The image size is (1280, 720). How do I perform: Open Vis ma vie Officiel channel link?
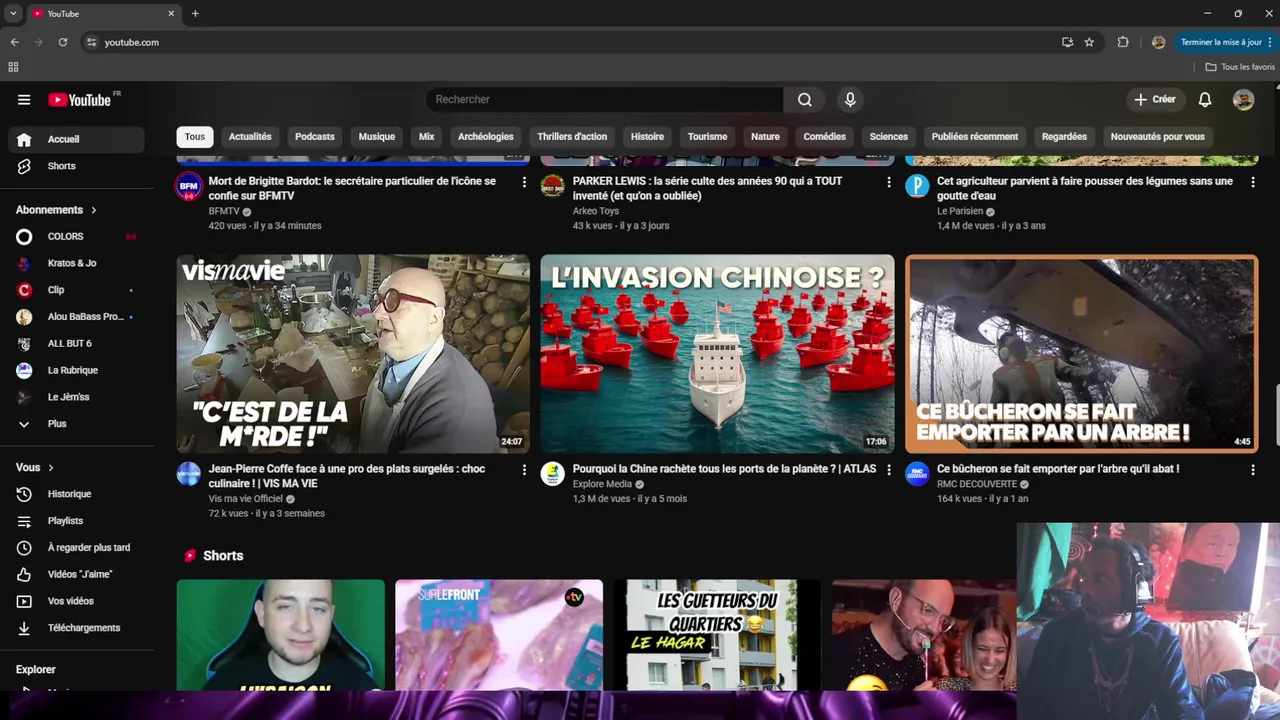tap(246, 499)
